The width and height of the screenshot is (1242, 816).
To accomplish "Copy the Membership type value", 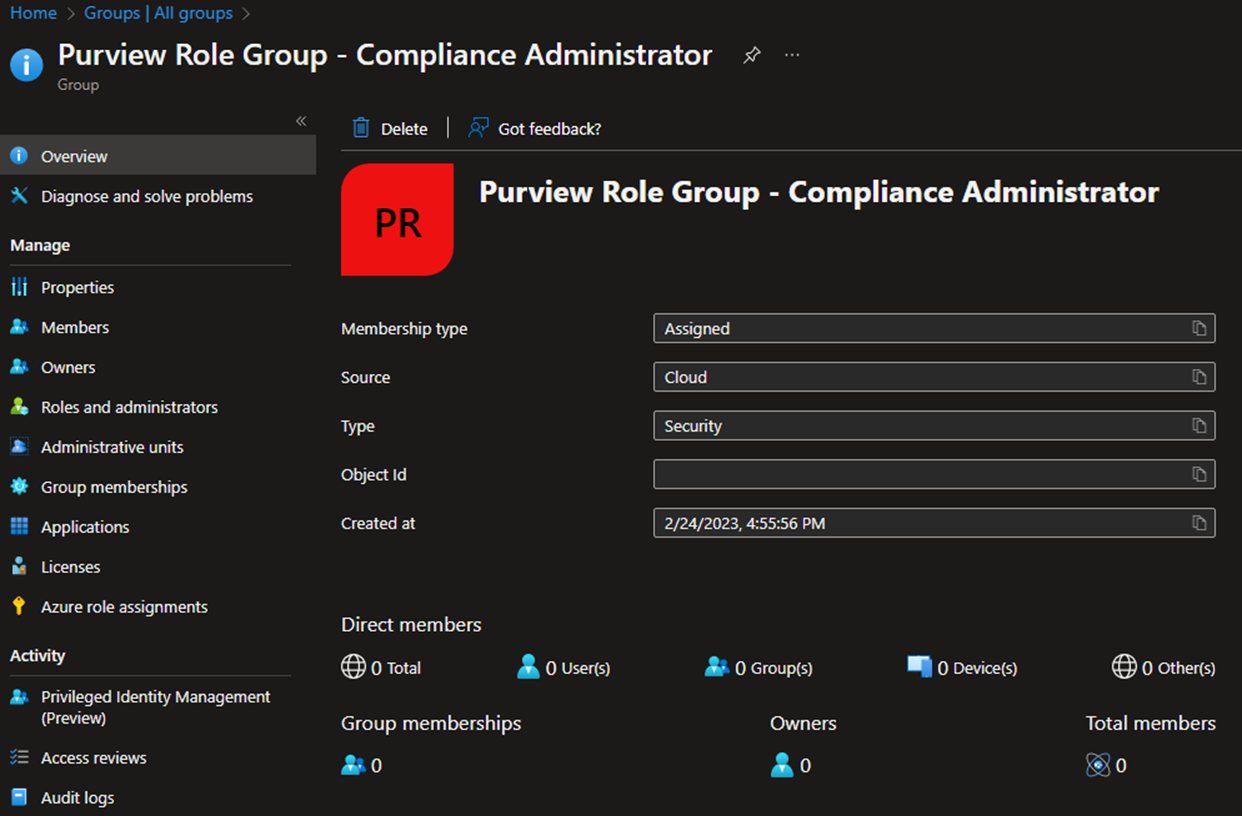I will [1199, 328].
